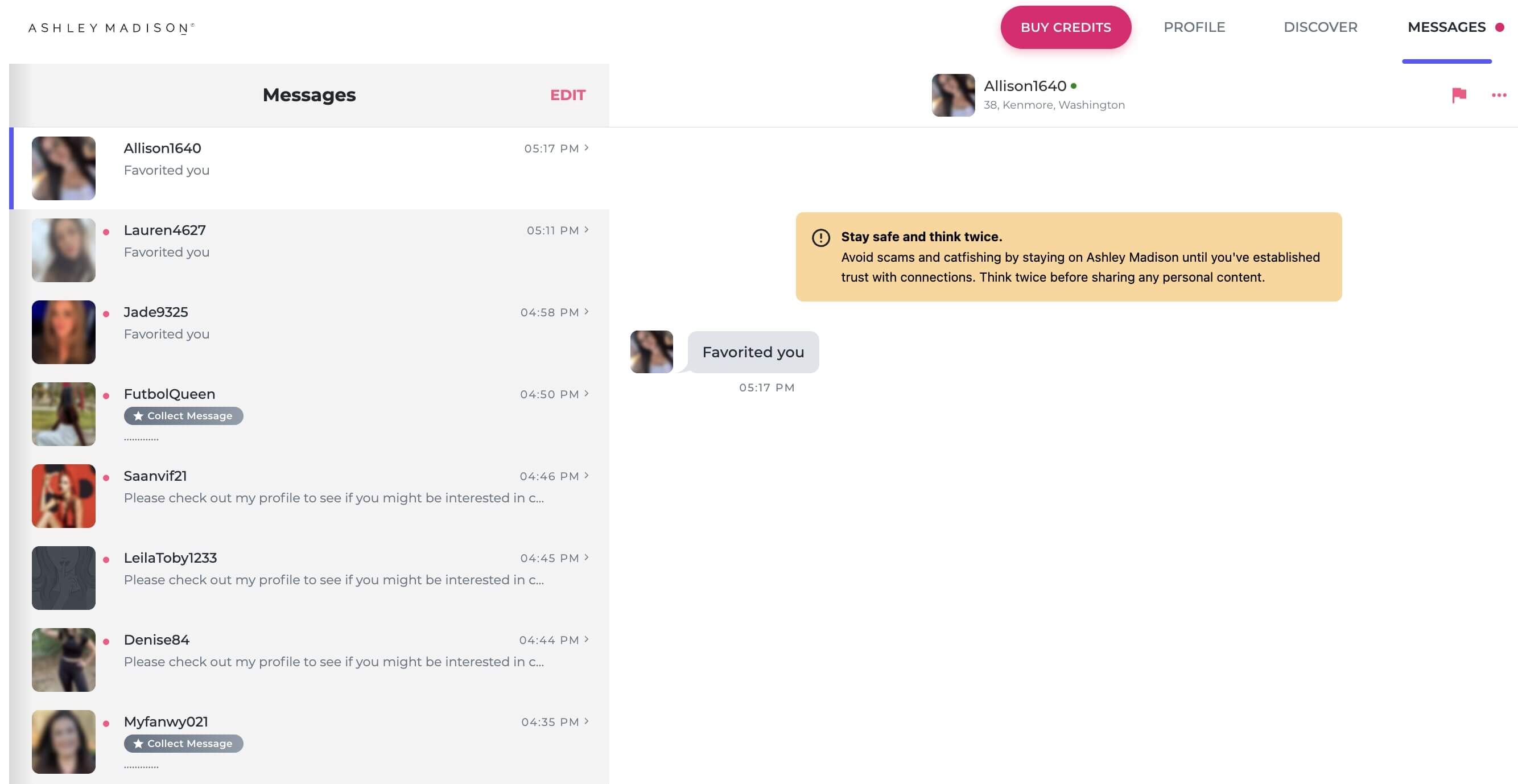The height and width of the screenshot is (784, 1518).
Task: Click the Ashley Madison logo
Action: [x=111, y=27]
